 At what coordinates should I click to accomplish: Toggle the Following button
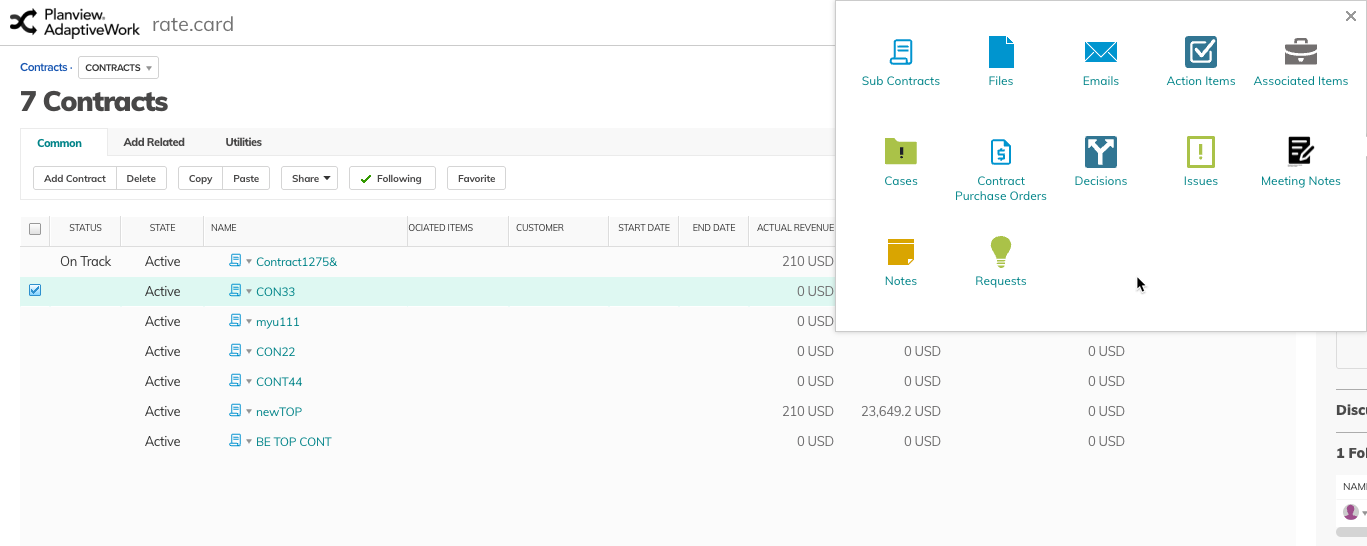(x=392, y=178)
